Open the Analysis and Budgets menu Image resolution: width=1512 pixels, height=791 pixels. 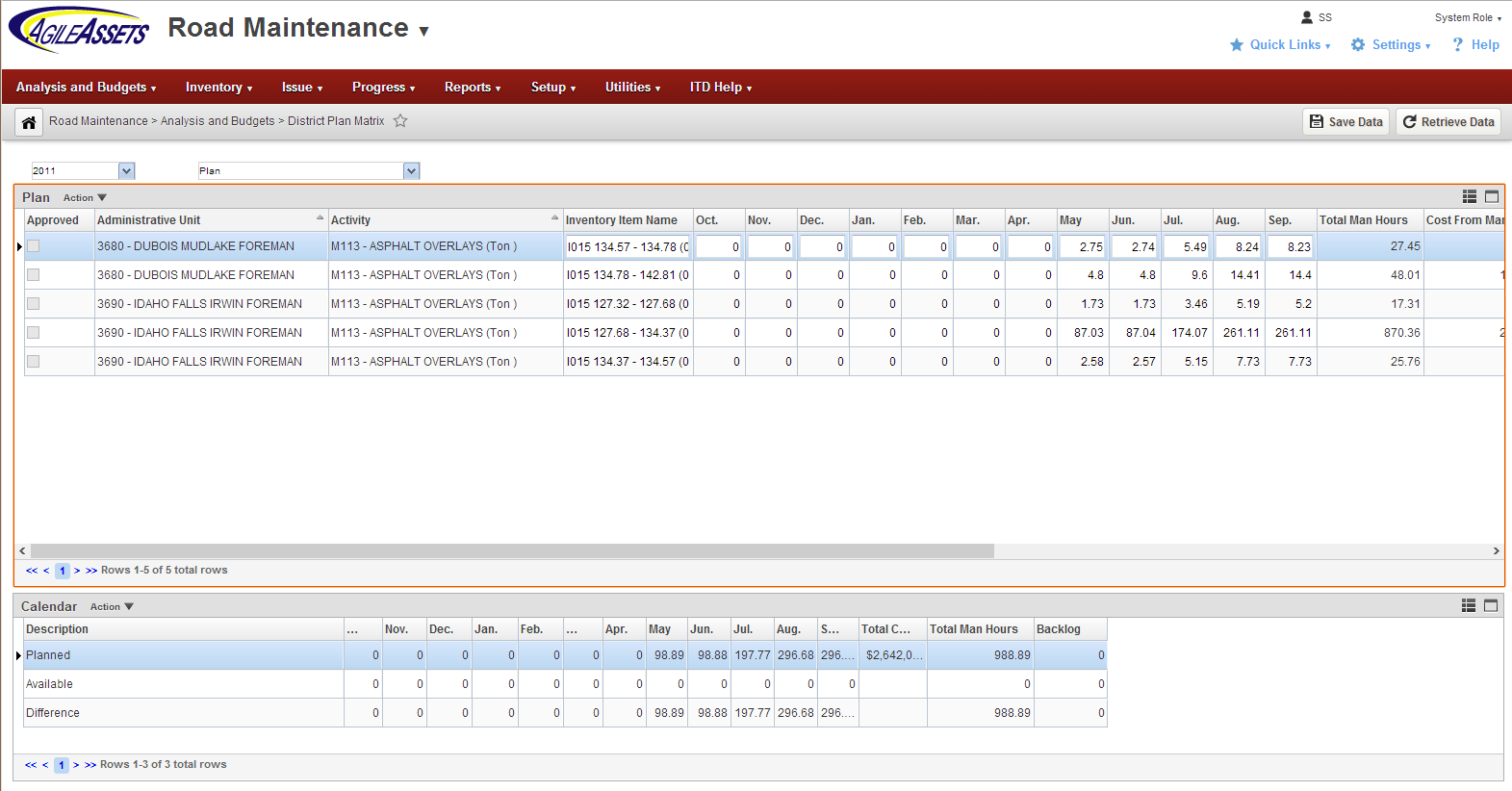coord(86,87)
